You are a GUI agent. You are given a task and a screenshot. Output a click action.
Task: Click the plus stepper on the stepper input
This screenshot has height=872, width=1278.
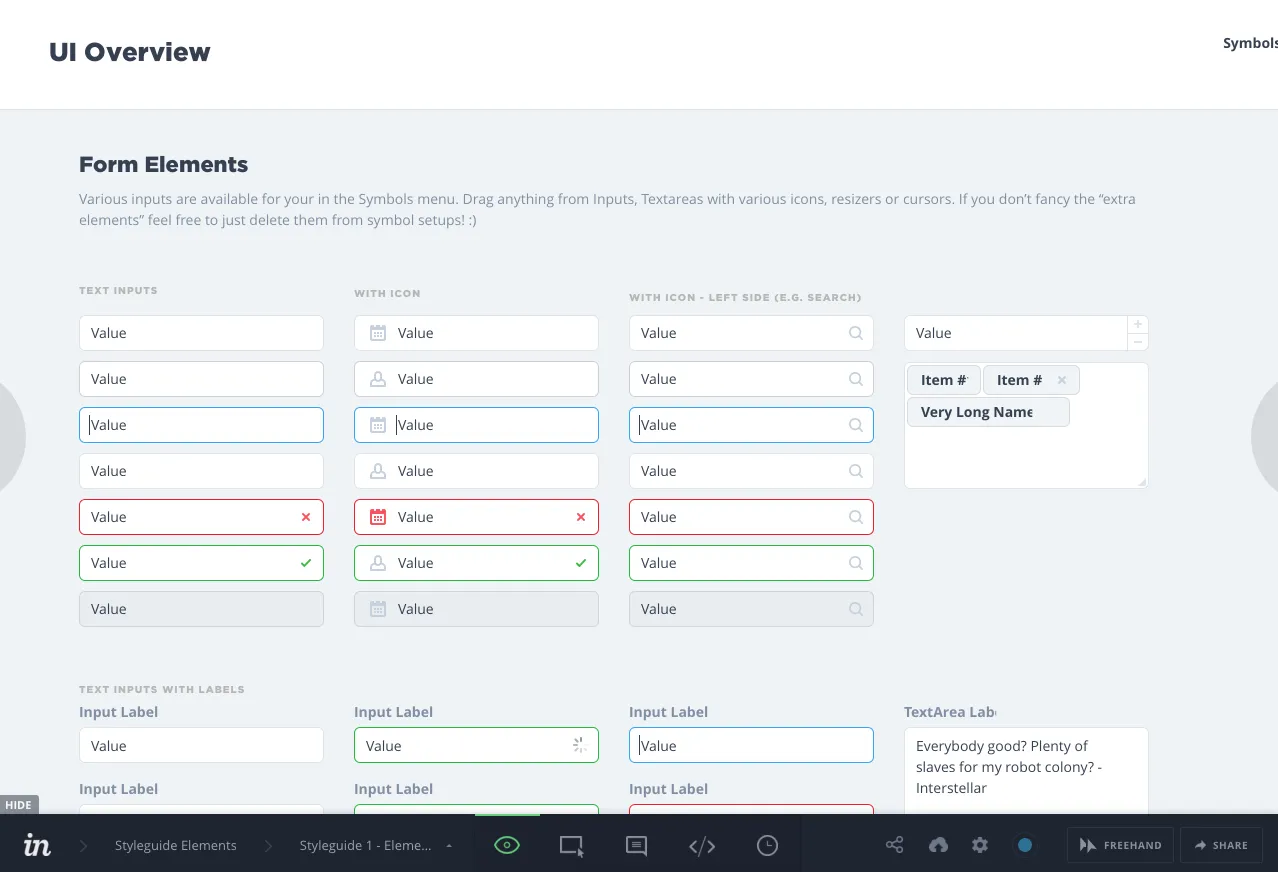(x=1137, y=323)
